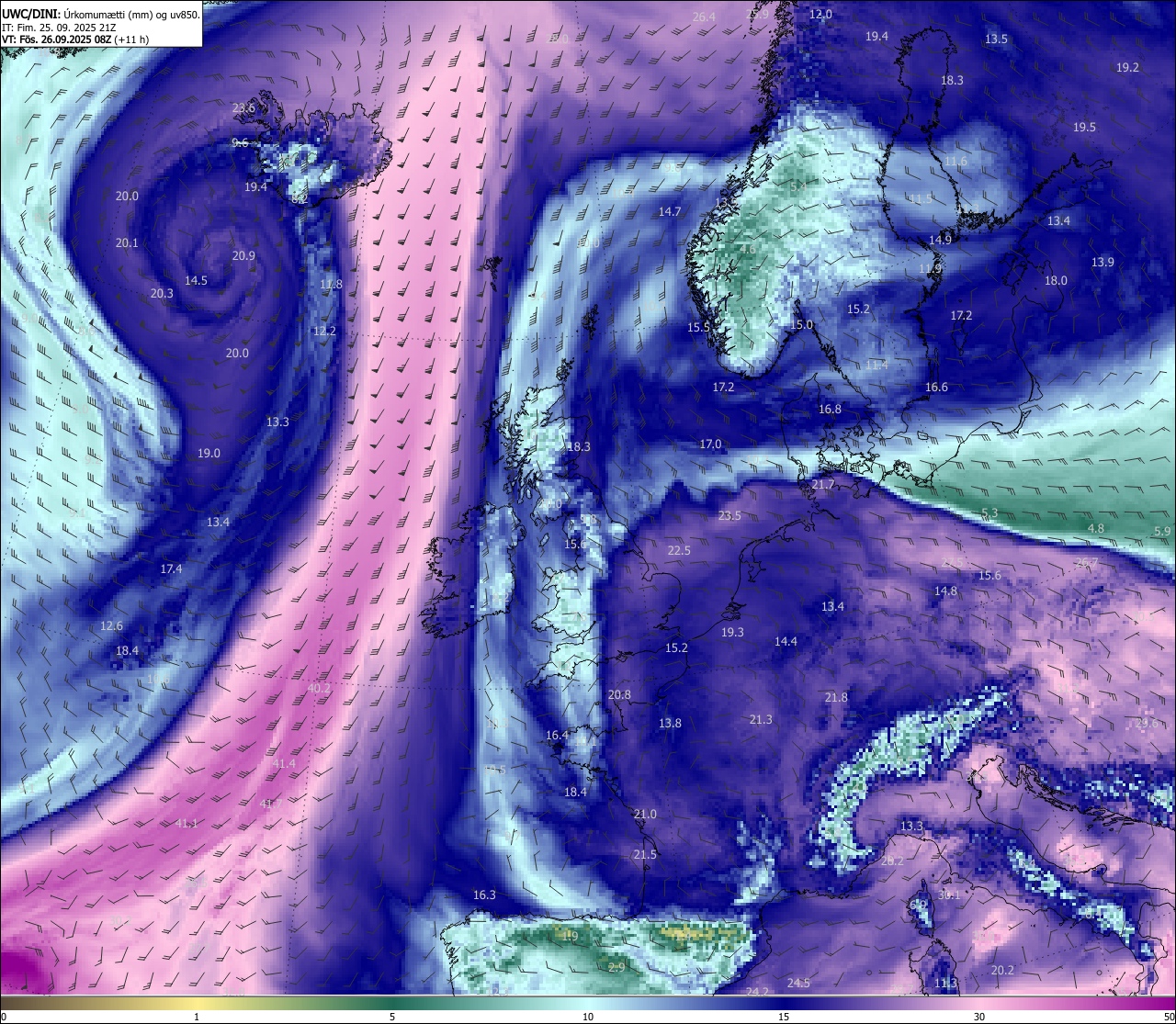Viewport: 1176px width, 1024px height.
Task: Click the 20.2 value at the bottom right
Action: click(1002, 970)
